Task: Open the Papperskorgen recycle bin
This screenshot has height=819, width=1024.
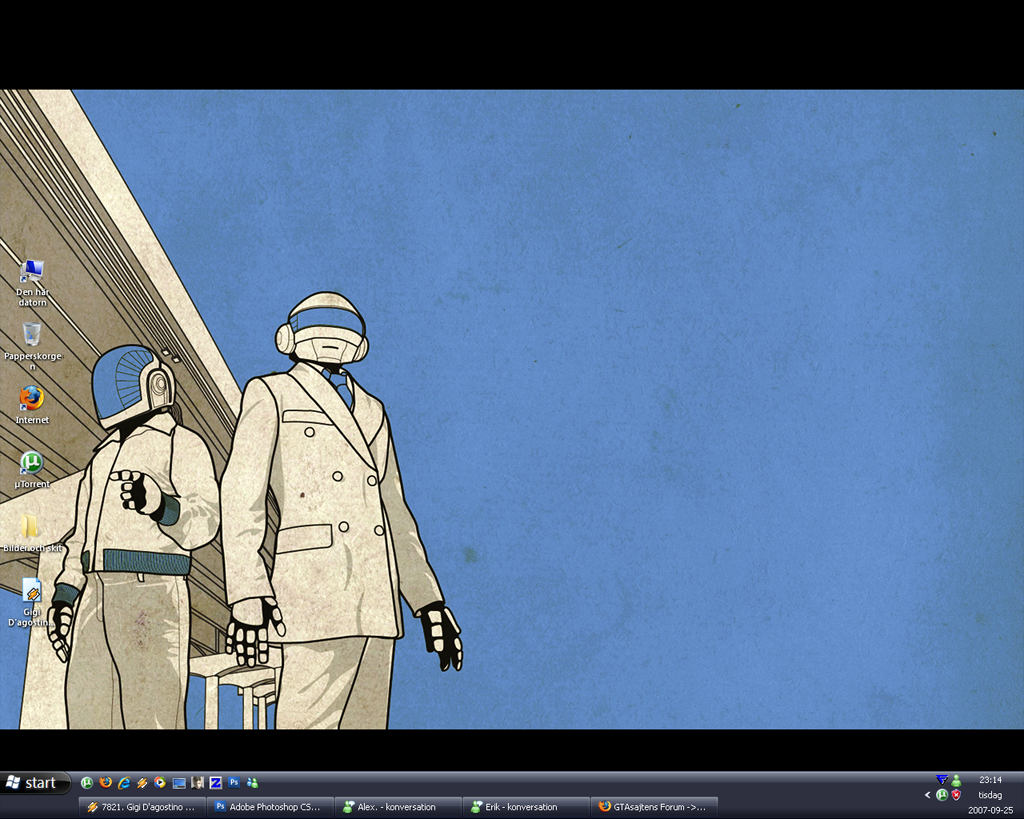Action: click(32, 335)
